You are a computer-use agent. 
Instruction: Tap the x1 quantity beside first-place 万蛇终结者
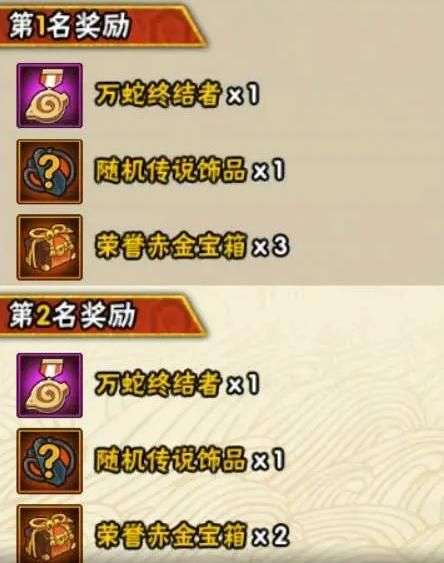pyautogui.click(x=244, y=95)
